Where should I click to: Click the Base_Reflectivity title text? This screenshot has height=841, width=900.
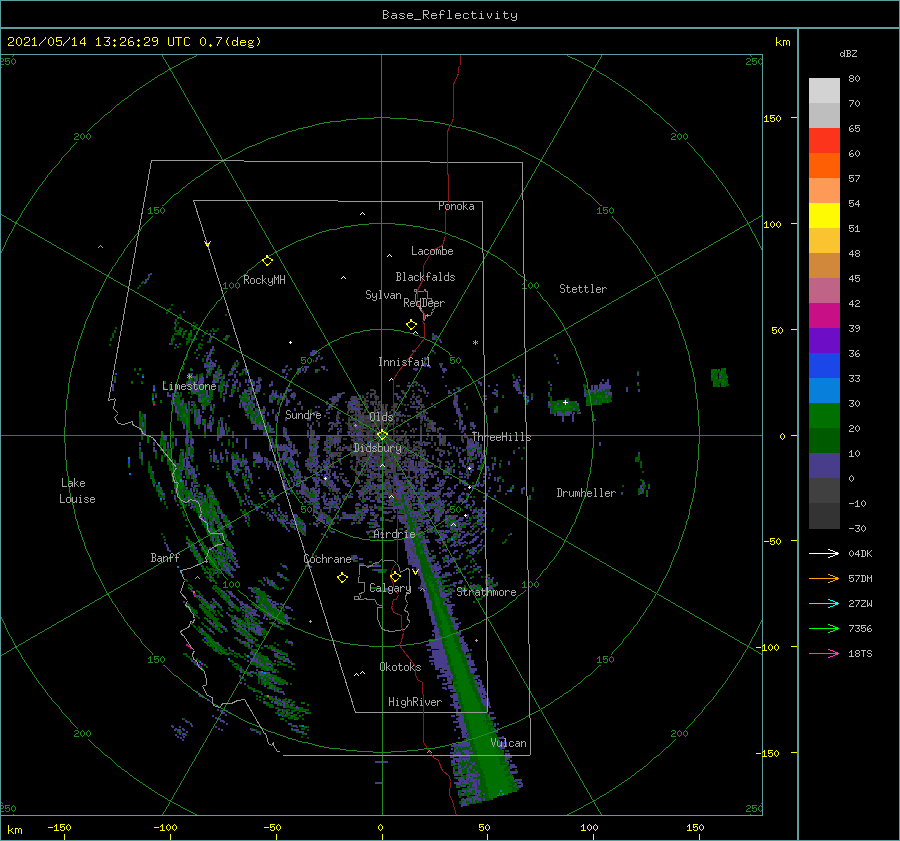click(450, 15)
